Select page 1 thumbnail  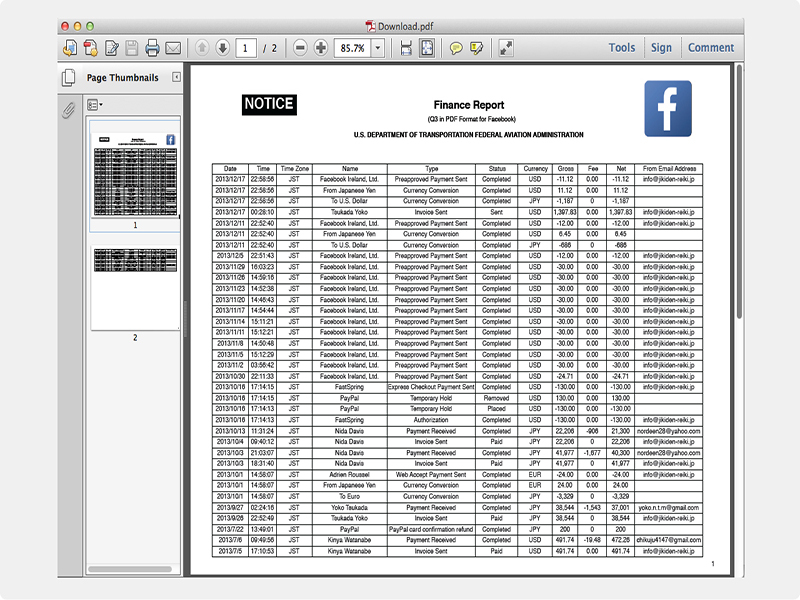[x=135, y=174]
